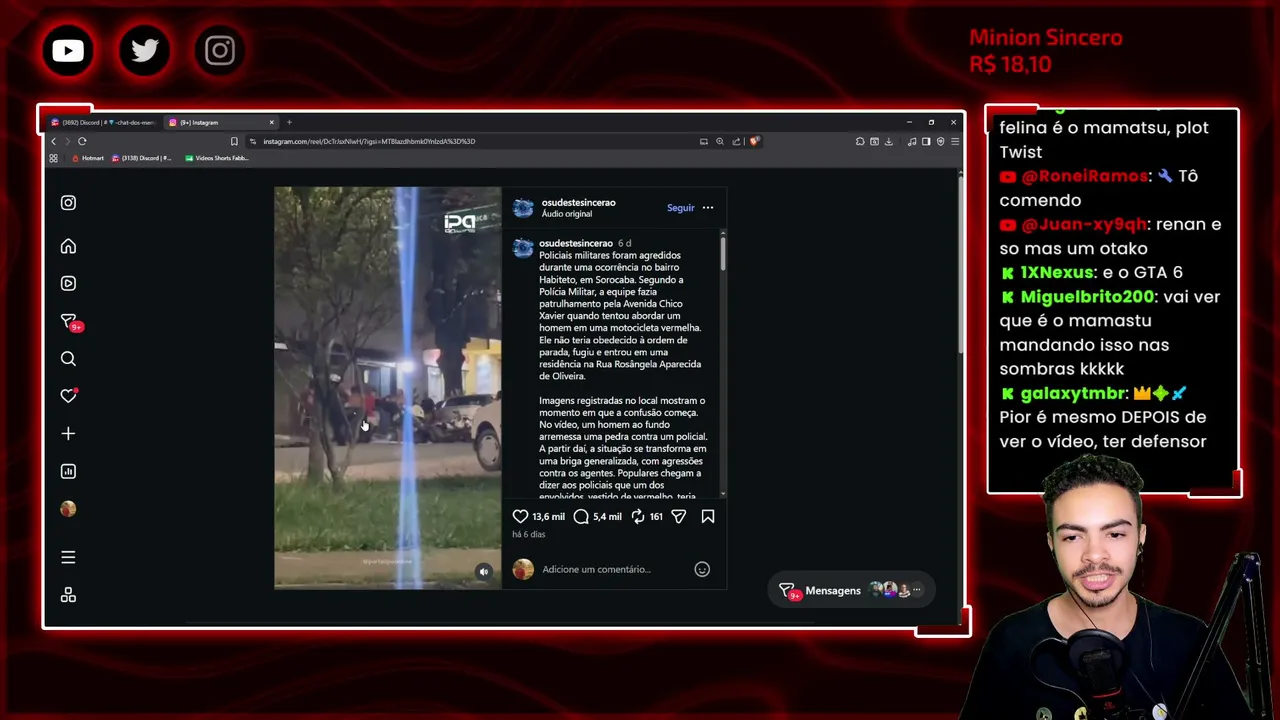This screenshot has width=1280, height=720.
Task: Click the osudestesincerao username in the caption
Action: 576,243
